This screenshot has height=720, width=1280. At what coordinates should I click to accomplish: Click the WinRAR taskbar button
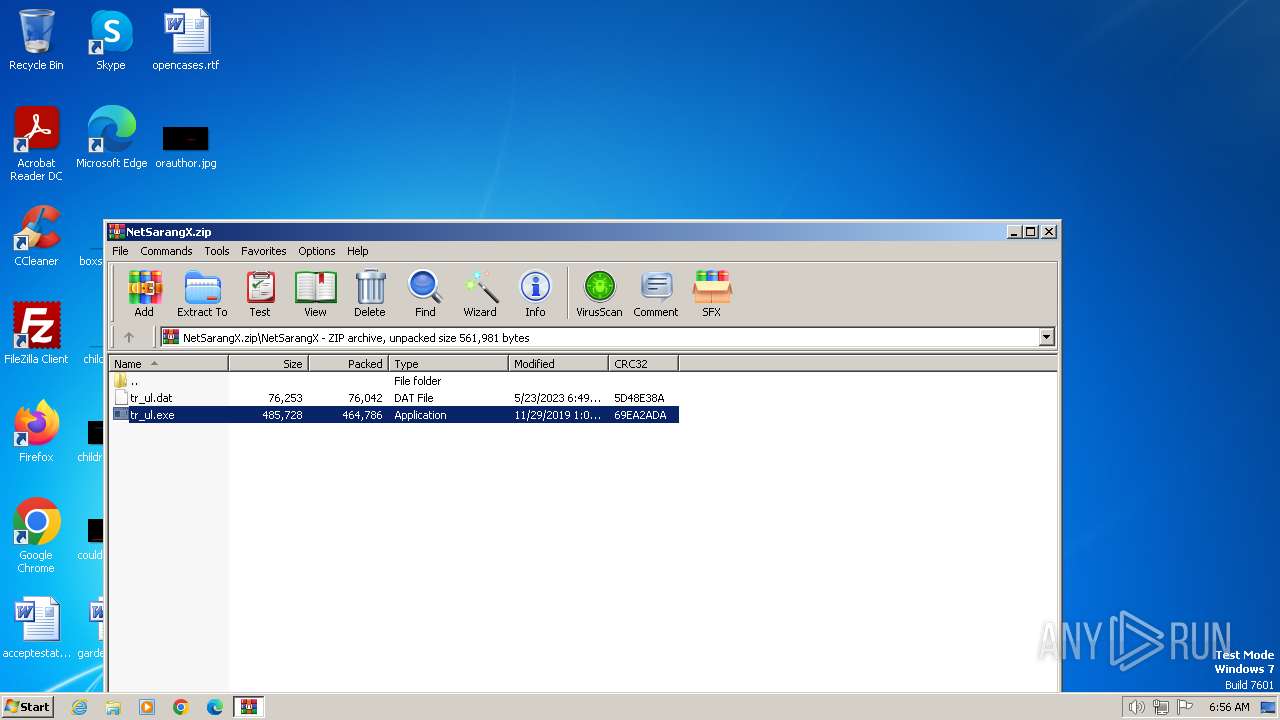pyautogui.click(x=249, y=707)
